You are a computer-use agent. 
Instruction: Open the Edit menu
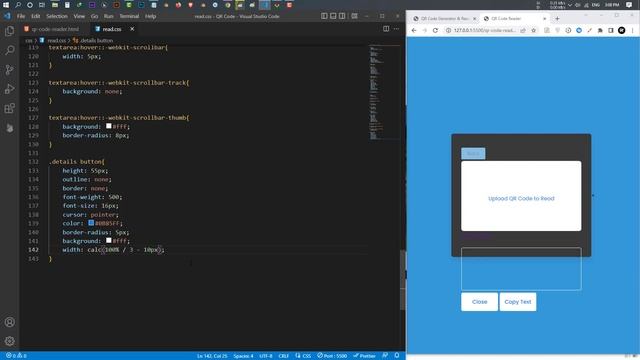click(x=36, y=16)
